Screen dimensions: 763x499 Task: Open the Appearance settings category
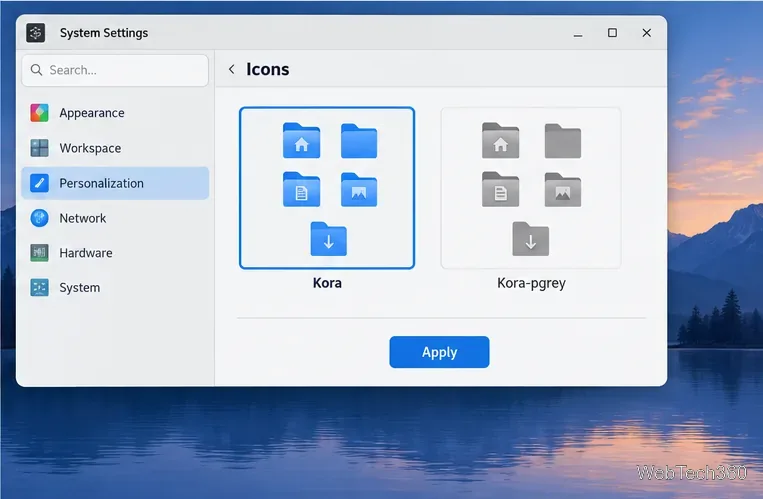115,113
